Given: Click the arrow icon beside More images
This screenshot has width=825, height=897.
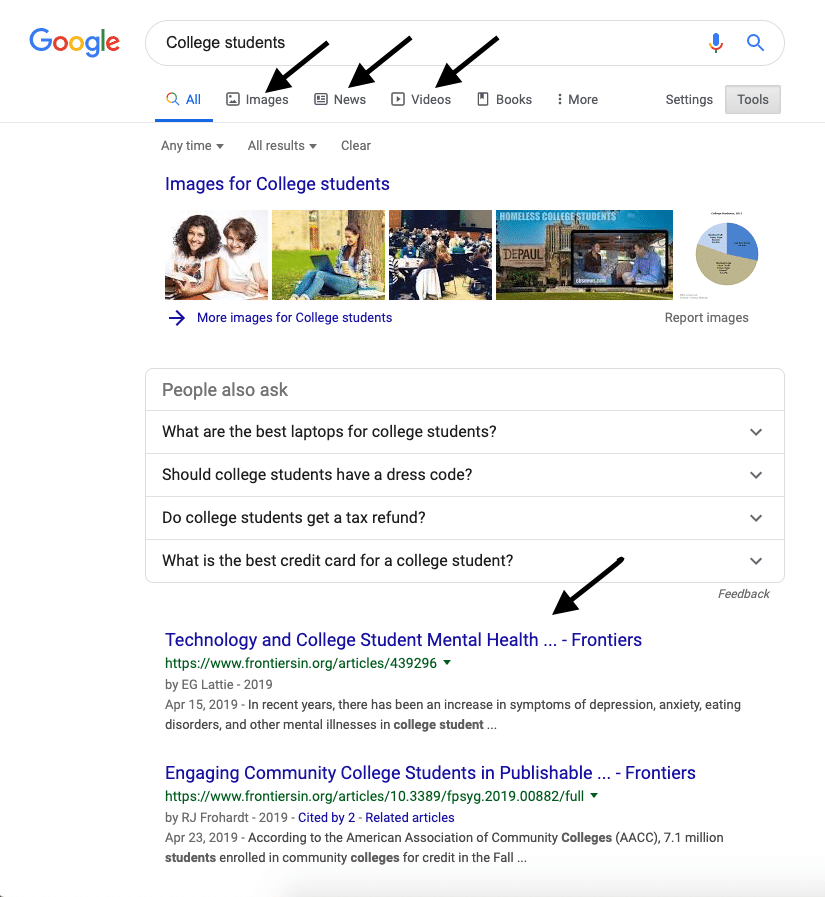Looking at the screenshot, I should (177, 318).
